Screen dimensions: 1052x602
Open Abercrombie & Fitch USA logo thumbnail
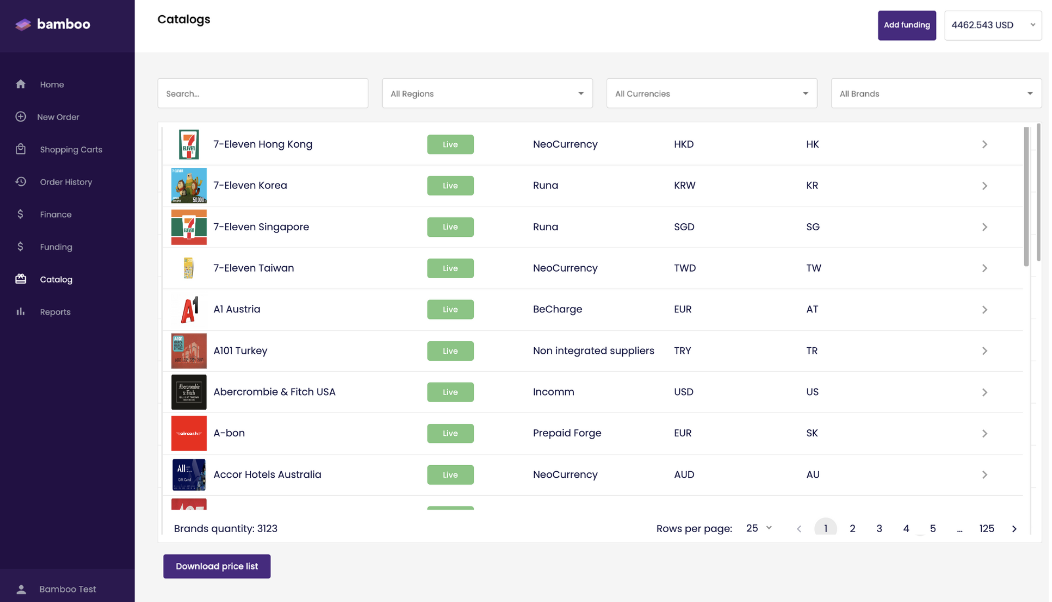pyautogui.click(x=189, y=392)
